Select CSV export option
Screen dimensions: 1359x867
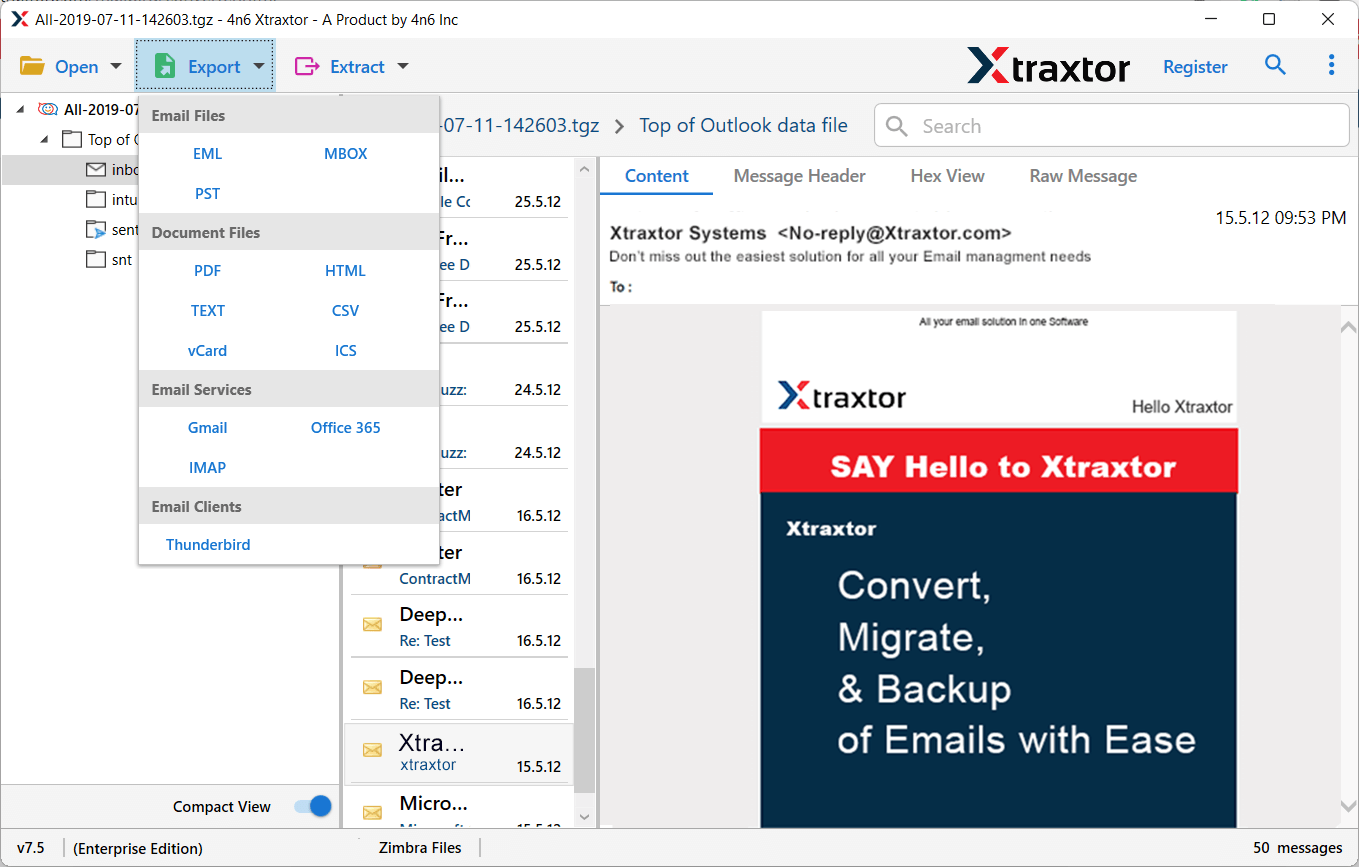click(346, 311)
